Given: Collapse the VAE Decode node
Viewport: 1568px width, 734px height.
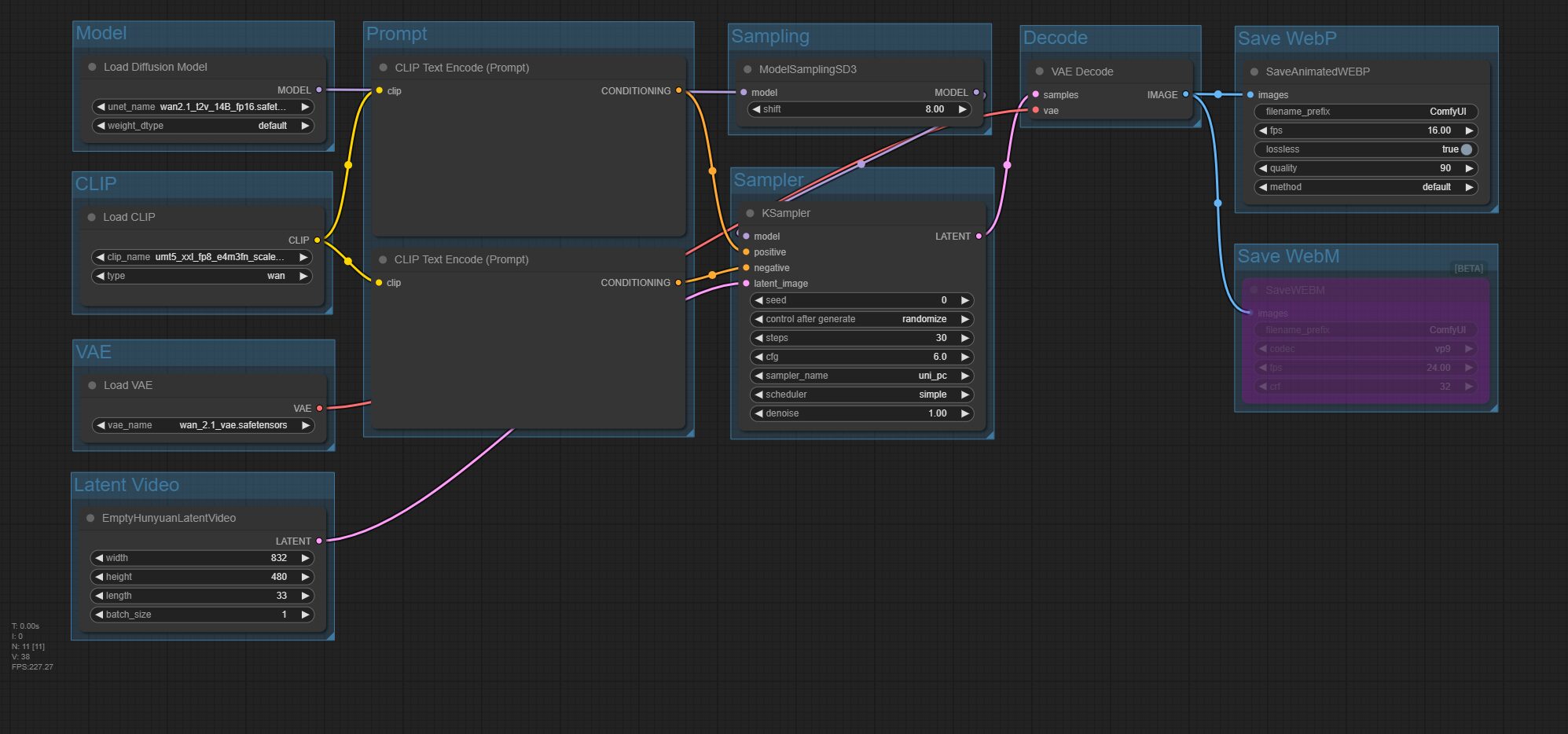Looking at the screenshot, I should point(1040,72).
